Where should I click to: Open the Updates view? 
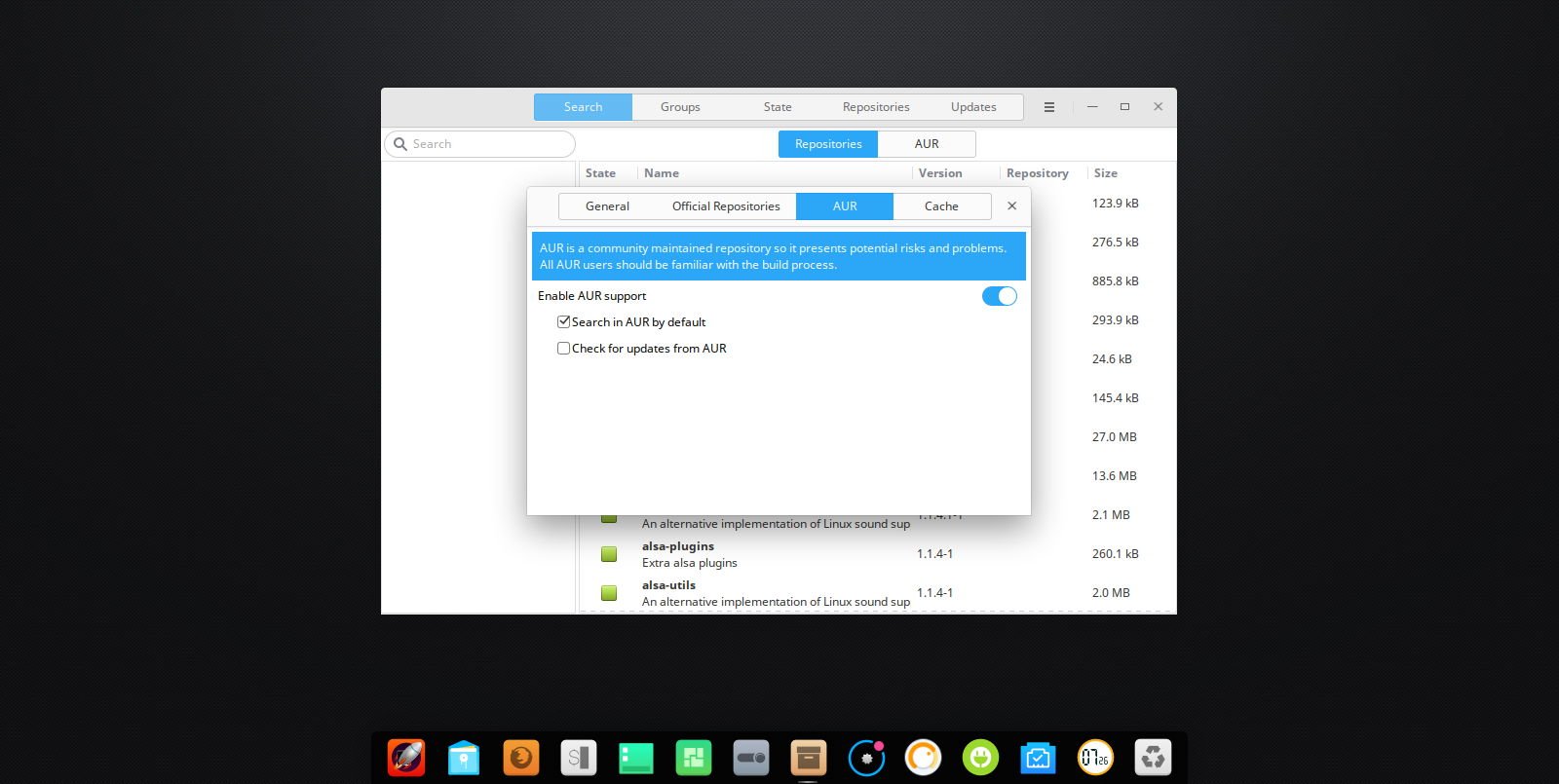coord(973,107)
